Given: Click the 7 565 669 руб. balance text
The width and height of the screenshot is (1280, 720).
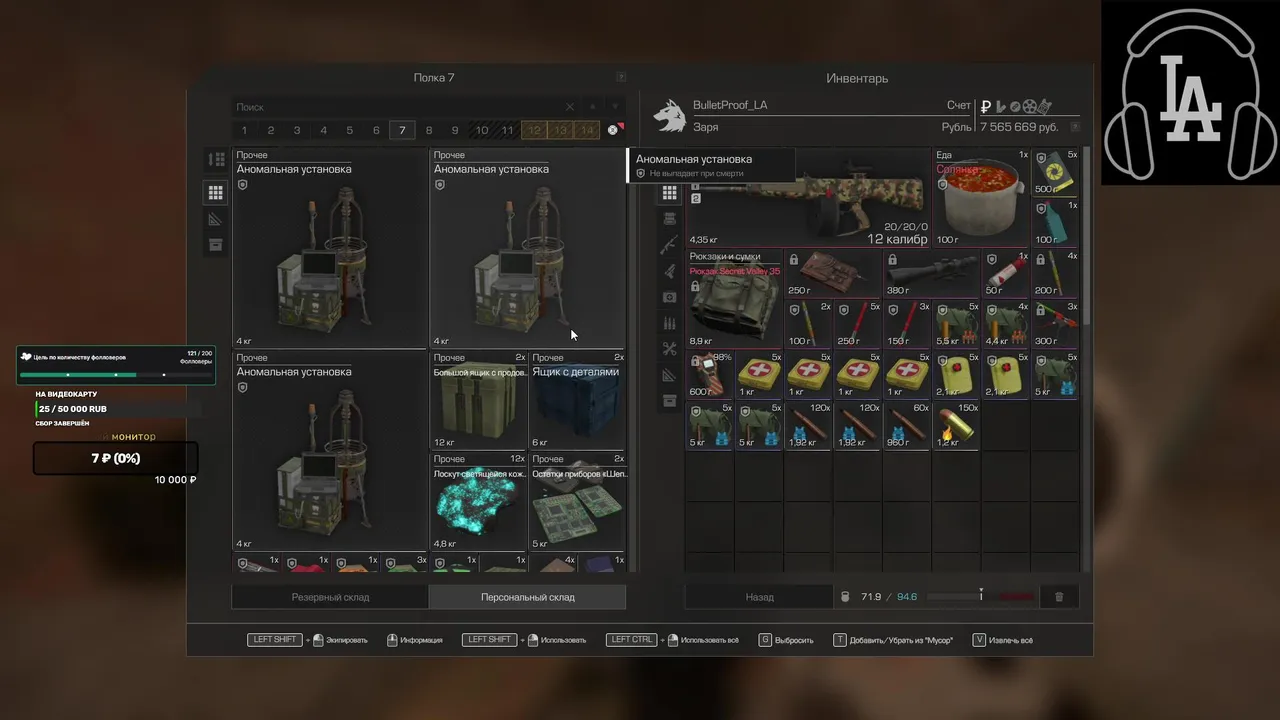Looking at the screenshot, I should coord(1019,128).
